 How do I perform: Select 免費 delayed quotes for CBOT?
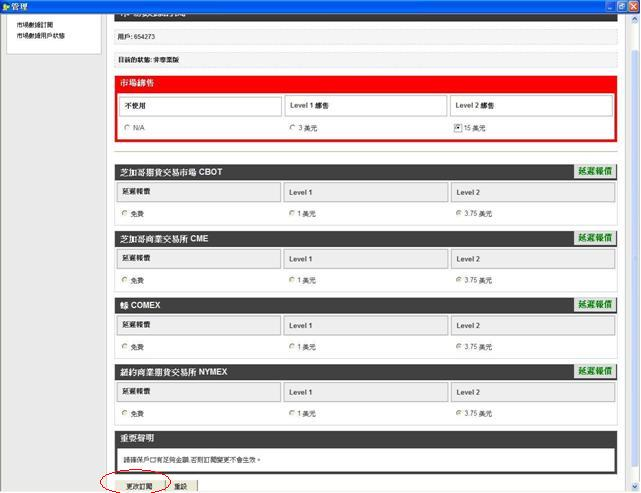pos(125,213)
